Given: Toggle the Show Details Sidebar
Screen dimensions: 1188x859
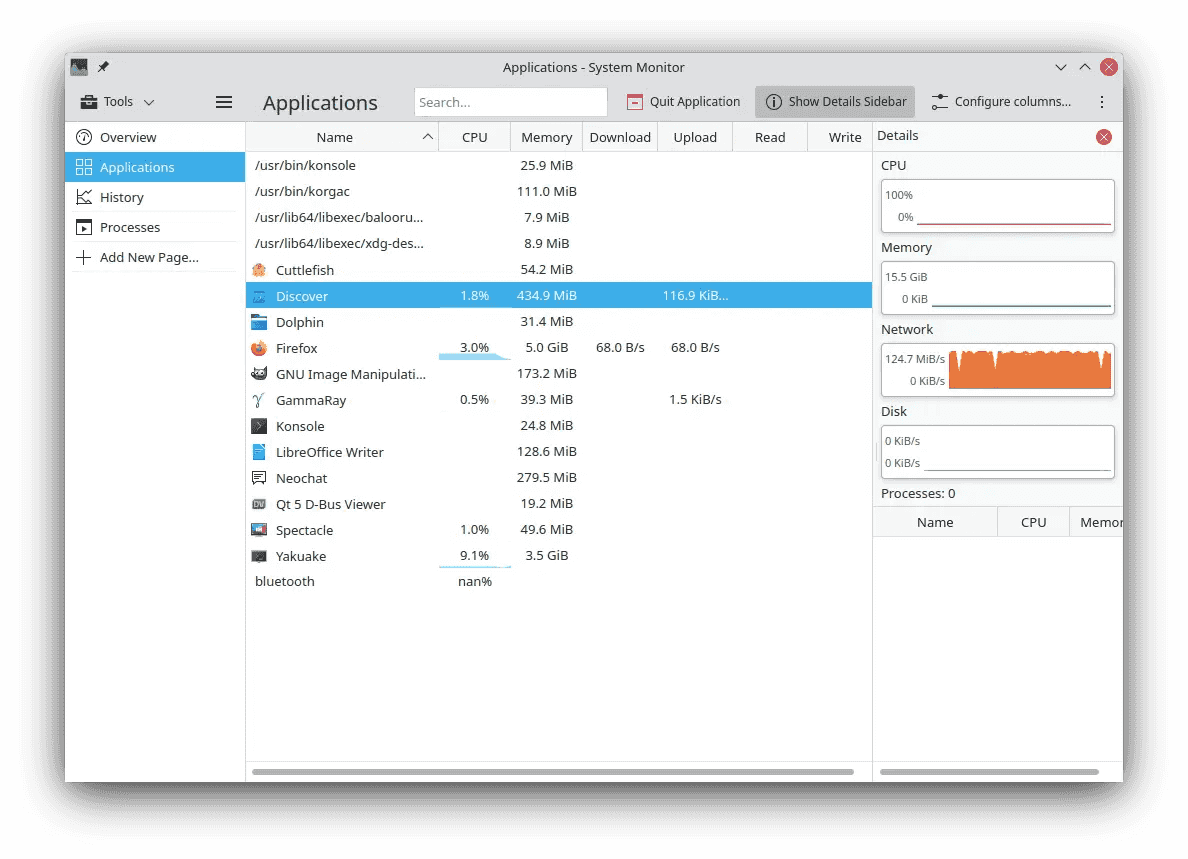Looking at the screenshot, I should (834, 101).
